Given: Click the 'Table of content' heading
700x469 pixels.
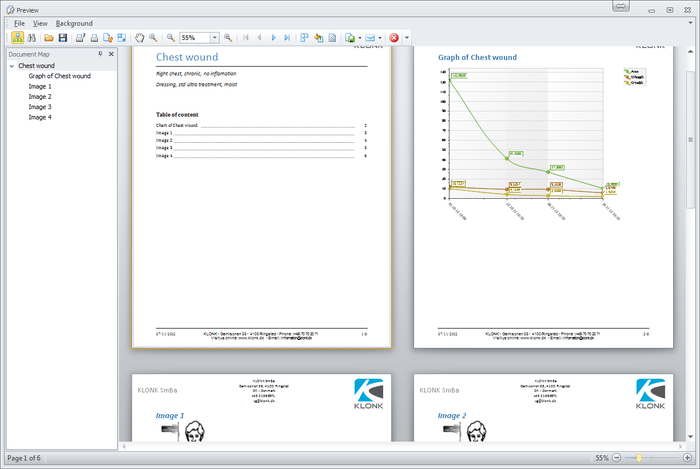Looking at the screenshot, I should click(x=177, y=115).
